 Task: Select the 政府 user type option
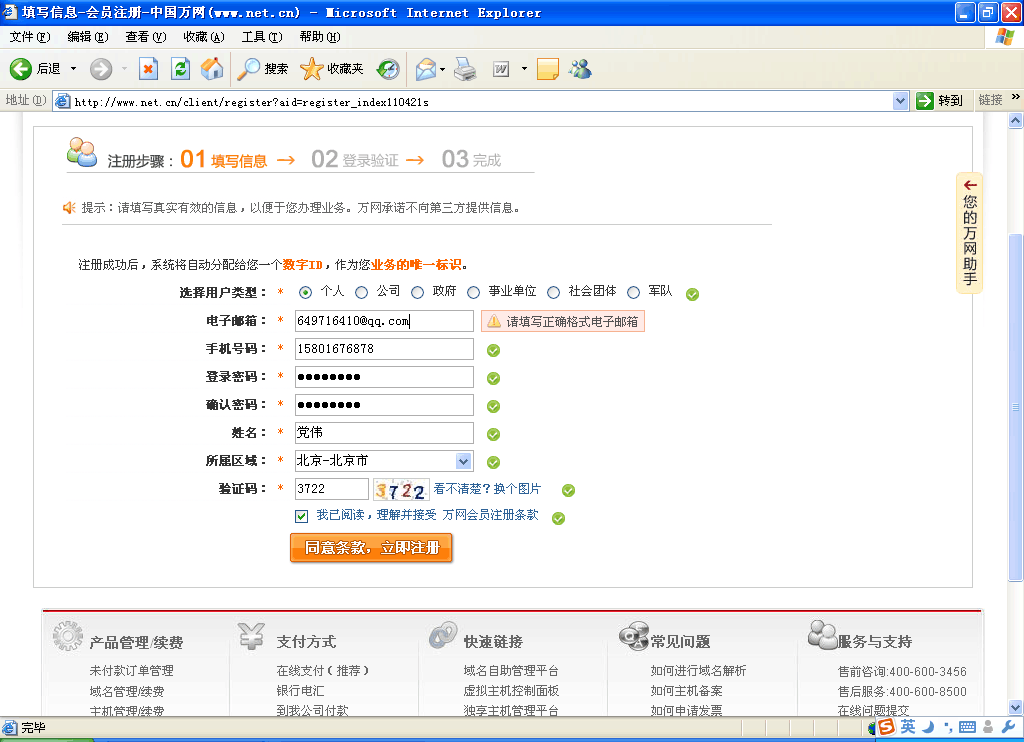tap(417, 292)
